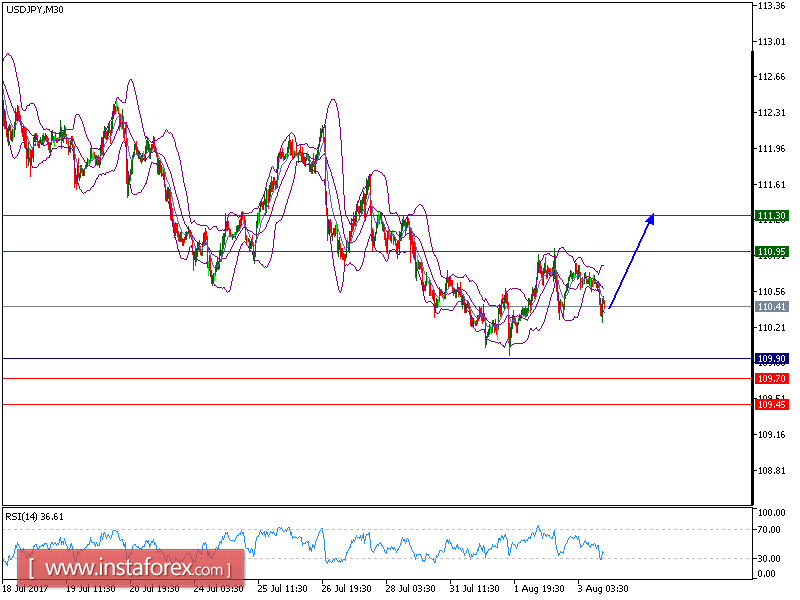Click the red 109.70 price level marker

coord(770,379)
